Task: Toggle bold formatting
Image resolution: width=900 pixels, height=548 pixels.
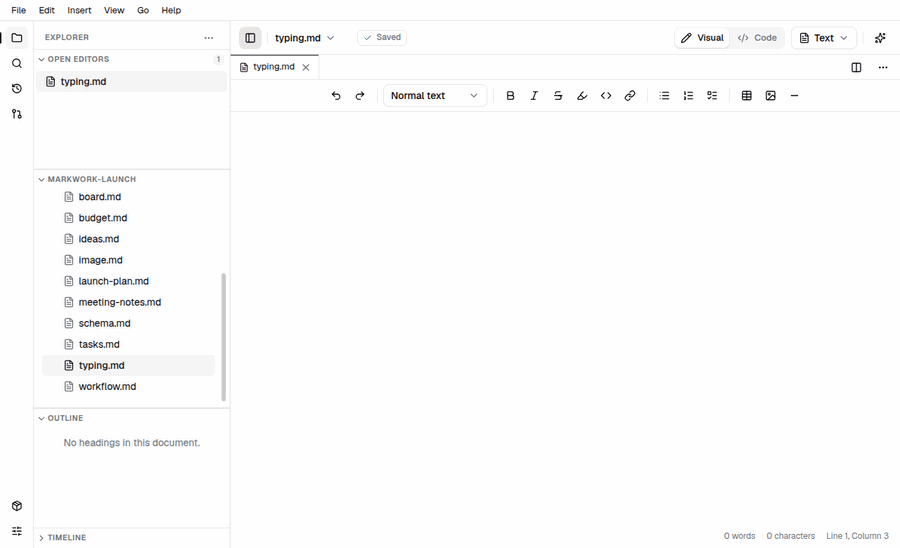Action: click(x=510, y=96)
